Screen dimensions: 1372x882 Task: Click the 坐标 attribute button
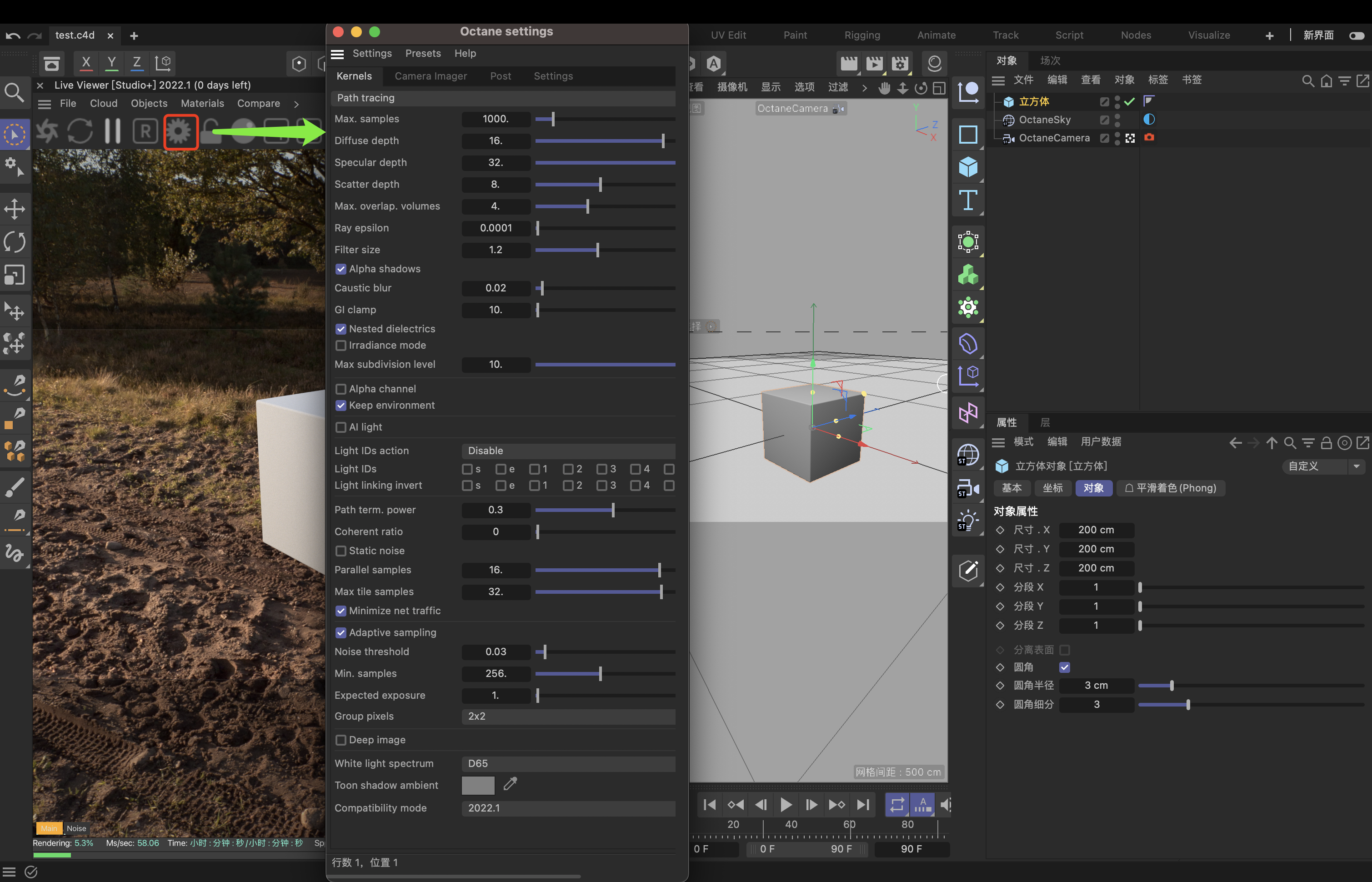[1052, 488]
